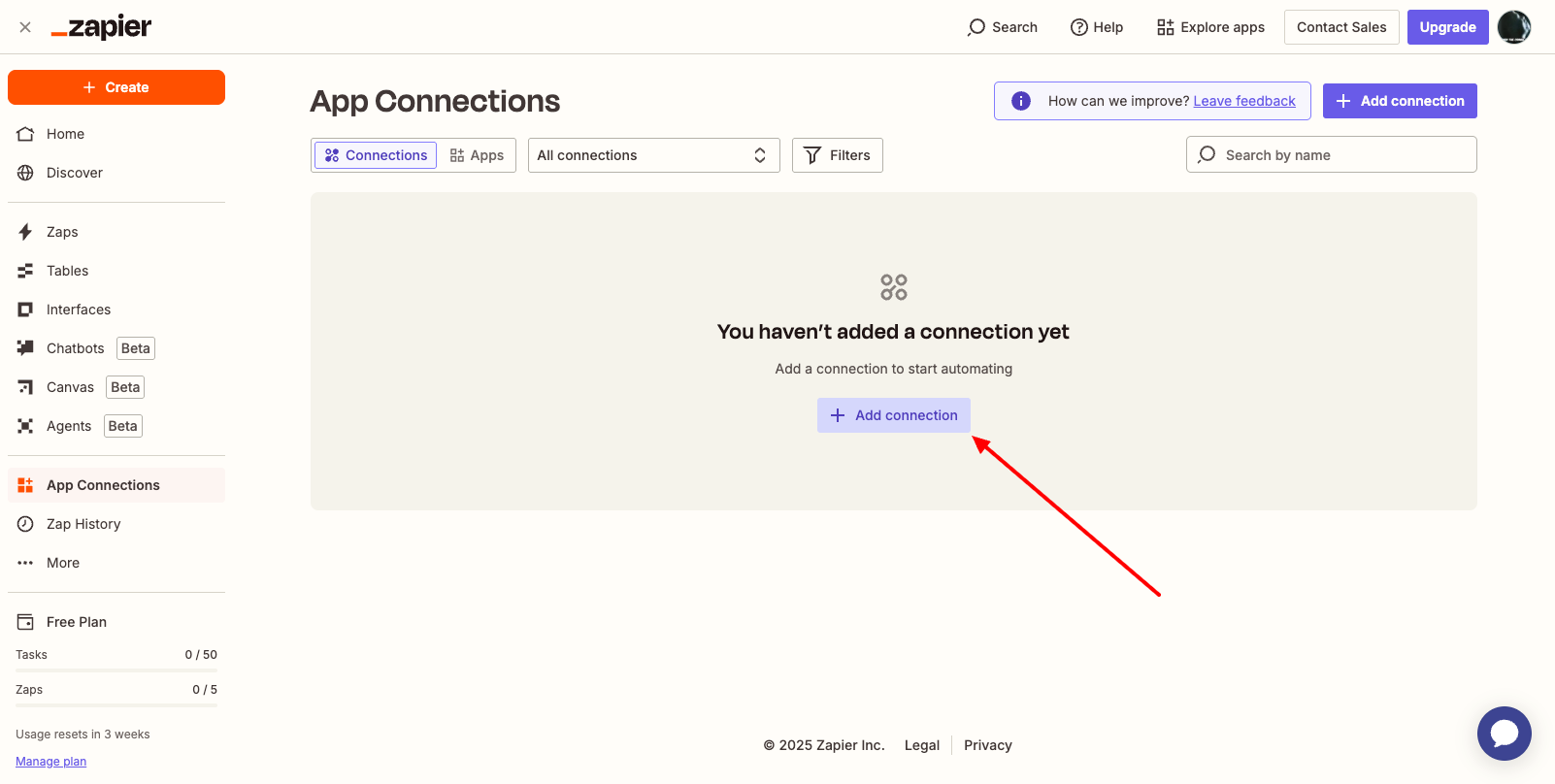This screenshot has width=1555, height=784.
Task: Go to Agents in sidebar
Action: (116, 426)
